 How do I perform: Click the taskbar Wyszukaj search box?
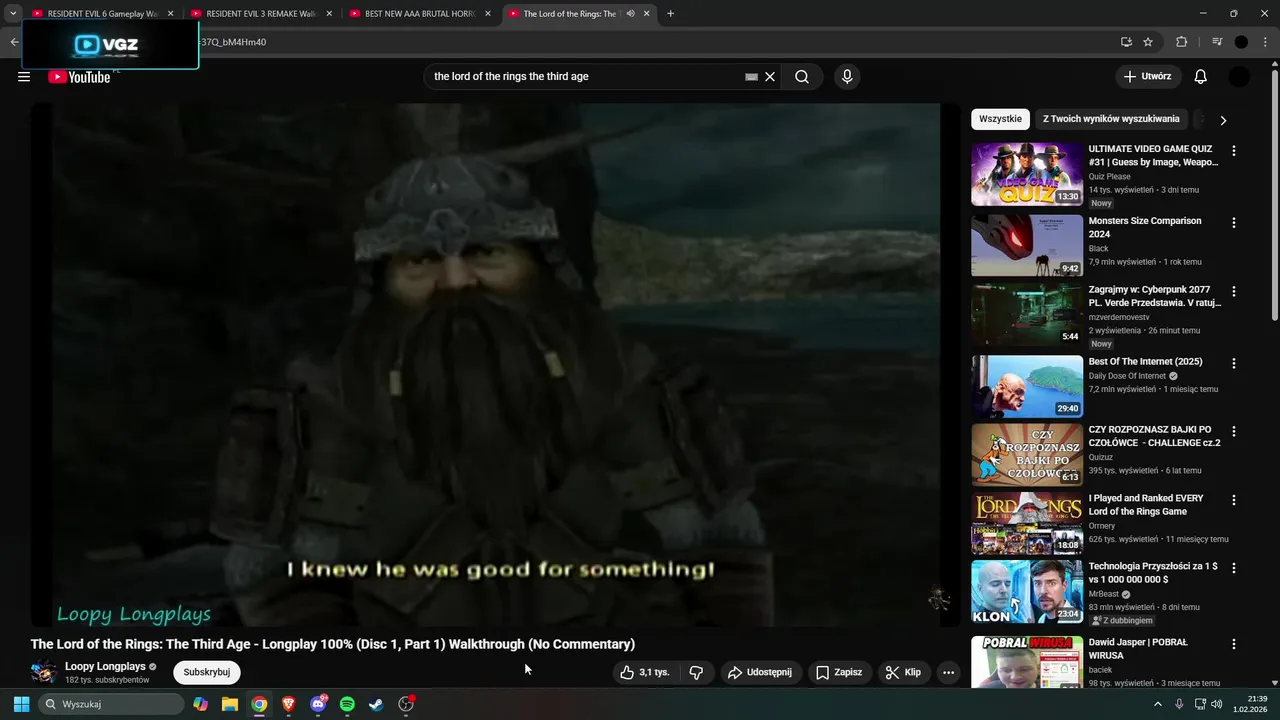(x=112, y=704)
